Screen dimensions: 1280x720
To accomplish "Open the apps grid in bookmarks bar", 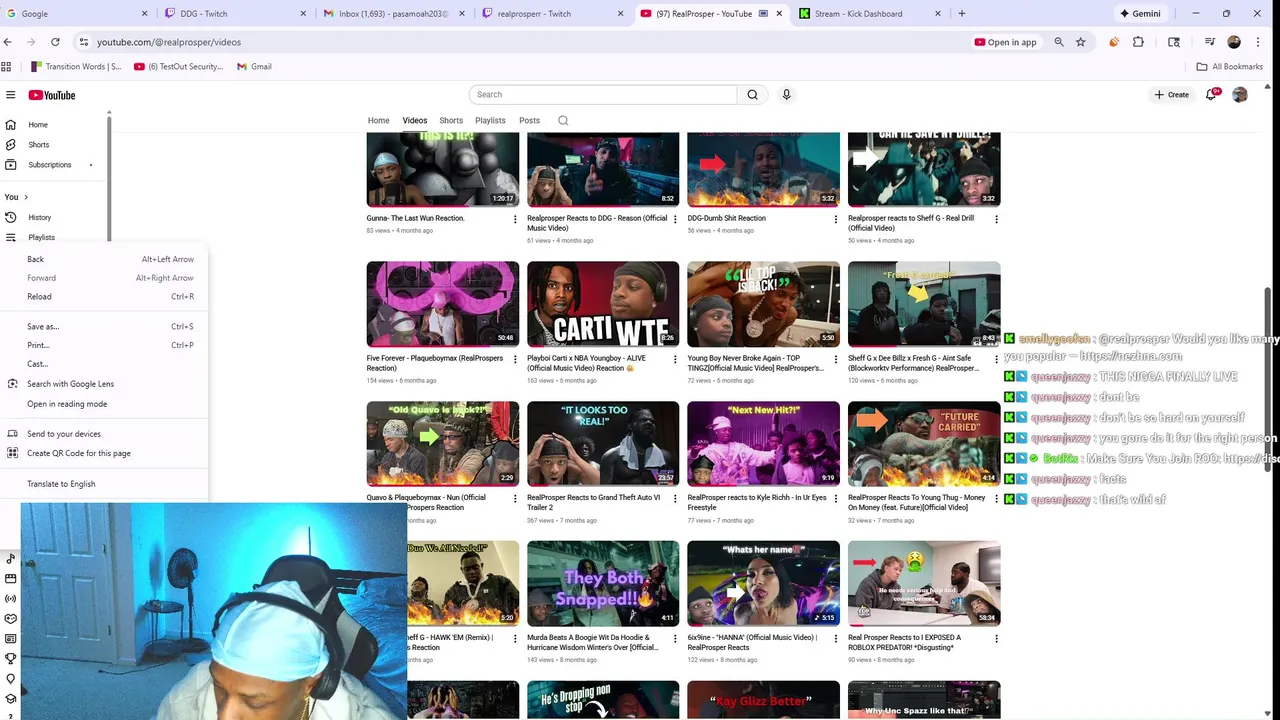I will (6, 67).
